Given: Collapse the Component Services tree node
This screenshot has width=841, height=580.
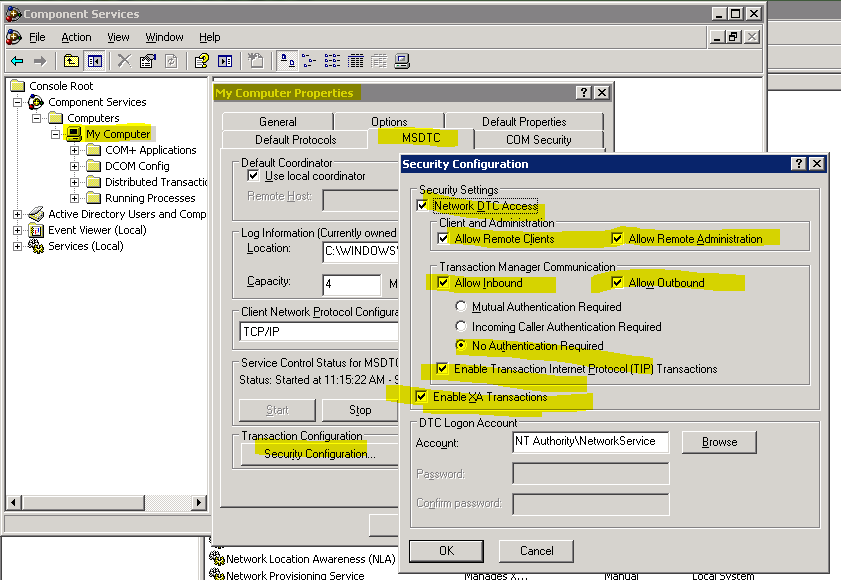Looking at the screenshot, I should [x=18, y=102].
